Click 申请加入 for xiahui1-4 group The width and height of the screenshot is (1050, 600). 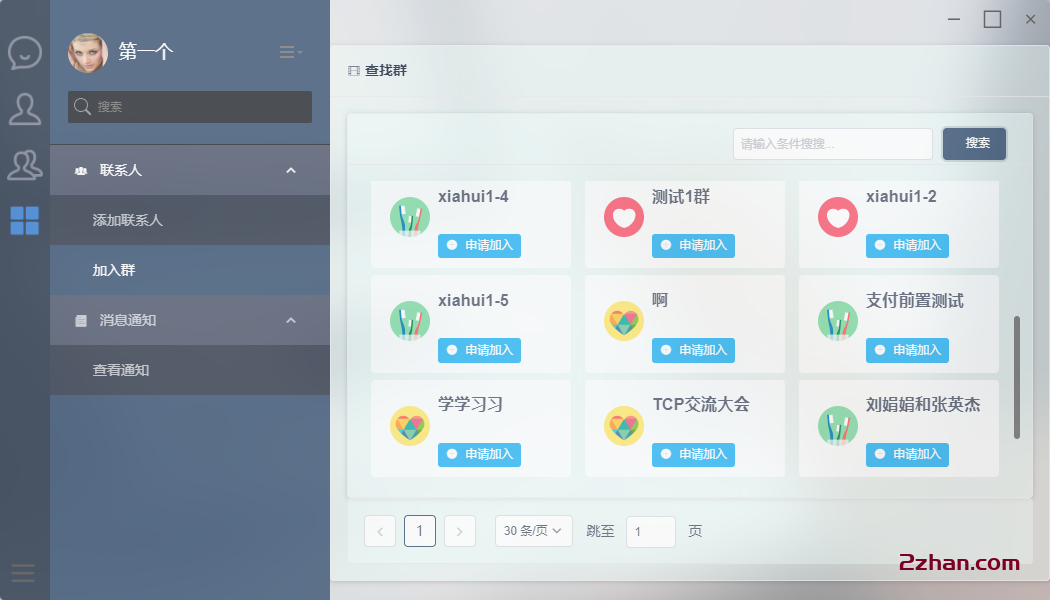479,245
